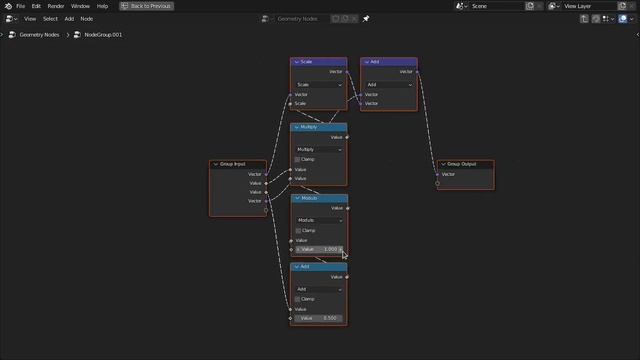The width and height of the screenshot is (640, 360).
Task: Click the remove view layer icon
Action: [631, 6]
